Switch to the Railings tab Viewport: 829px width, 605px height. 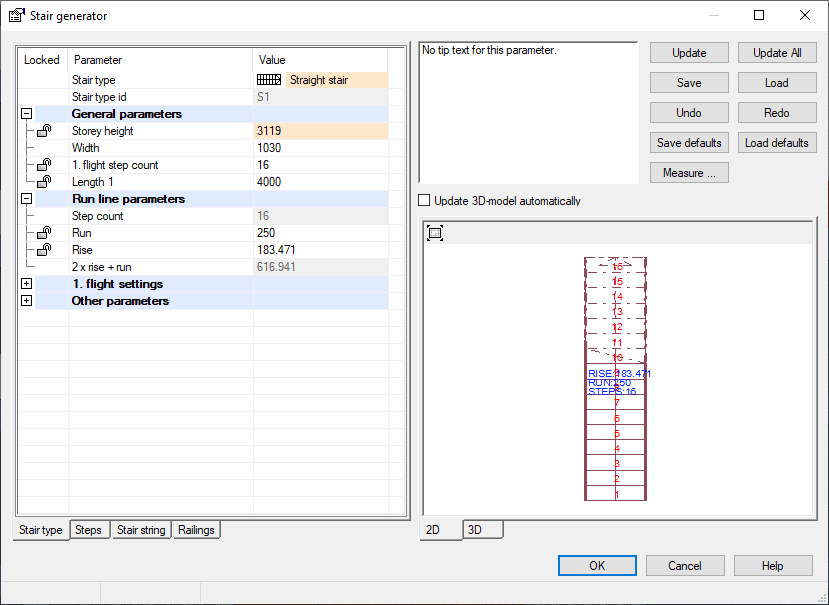pos(196,530)
